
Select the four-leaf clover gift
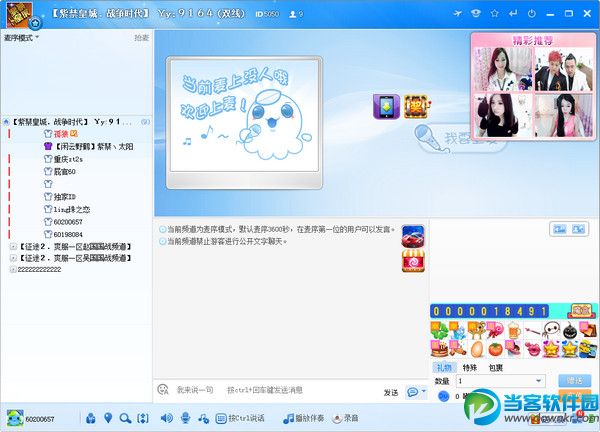[439, 330]
